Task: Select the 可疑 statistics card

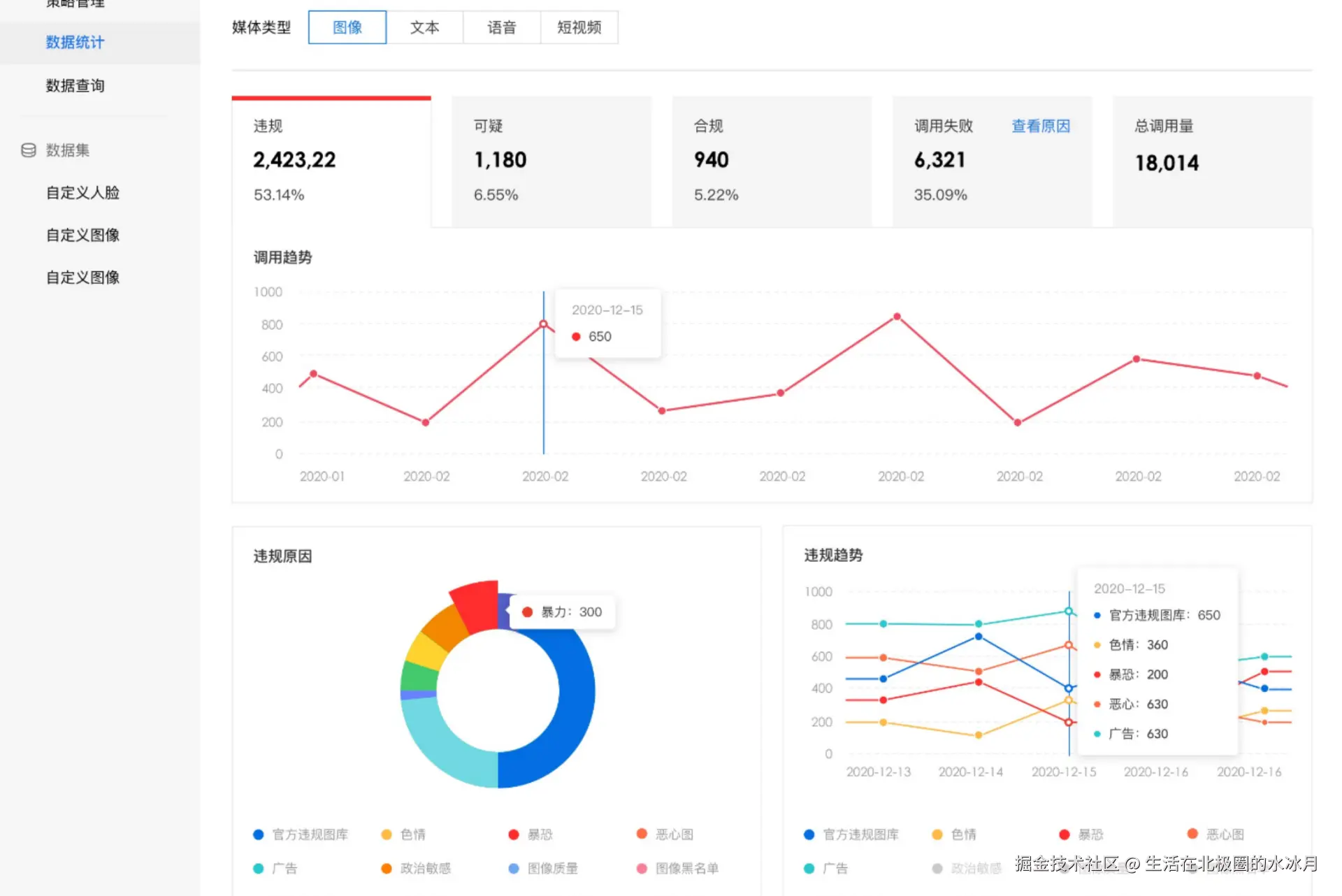Action: coord(551,161)
